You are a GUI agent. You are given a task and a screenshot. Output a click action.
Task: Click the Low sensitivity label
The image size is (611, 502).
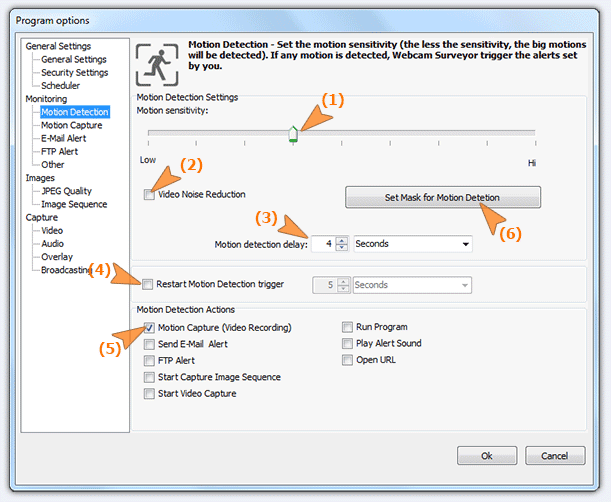point(148,160)
